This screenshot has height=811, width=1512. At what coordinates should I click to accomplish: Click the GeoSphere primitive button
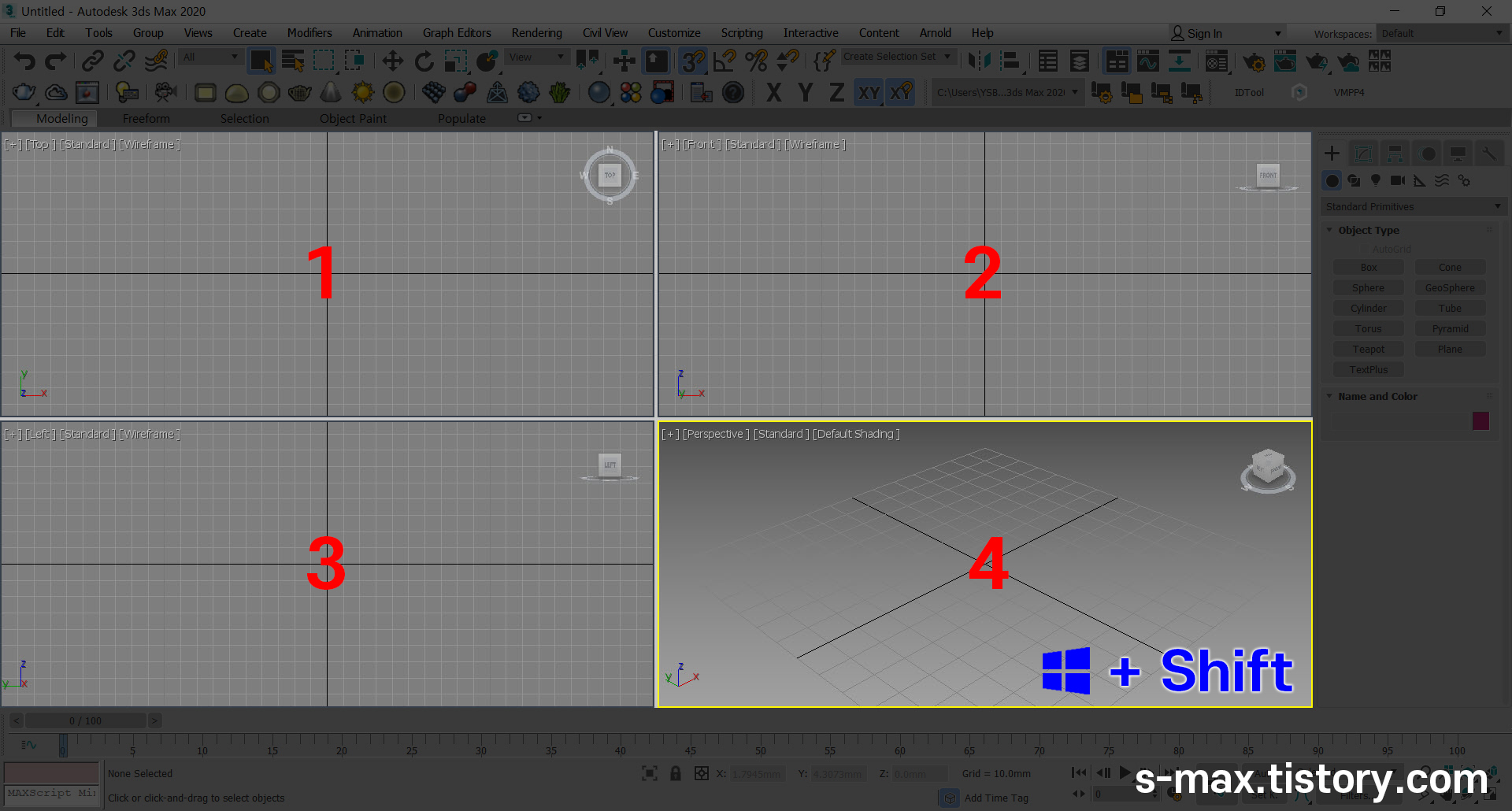tap(1450, 287)
